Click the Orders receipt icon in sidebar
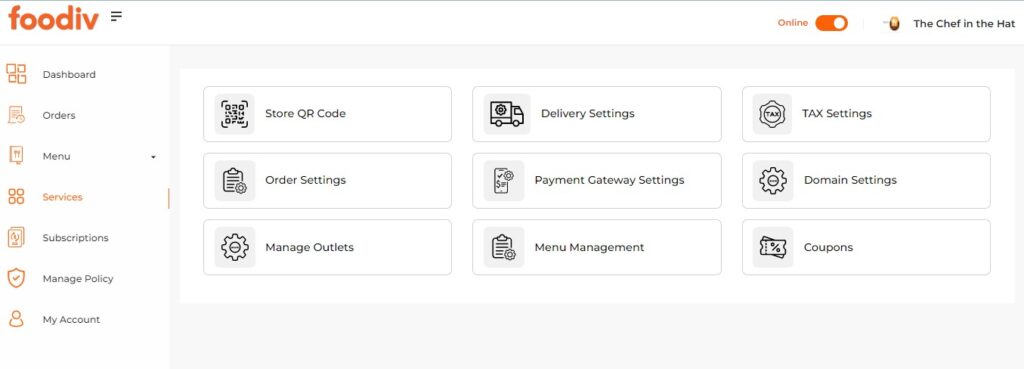This screenshot has height=369, width=1024. [16, 115]
